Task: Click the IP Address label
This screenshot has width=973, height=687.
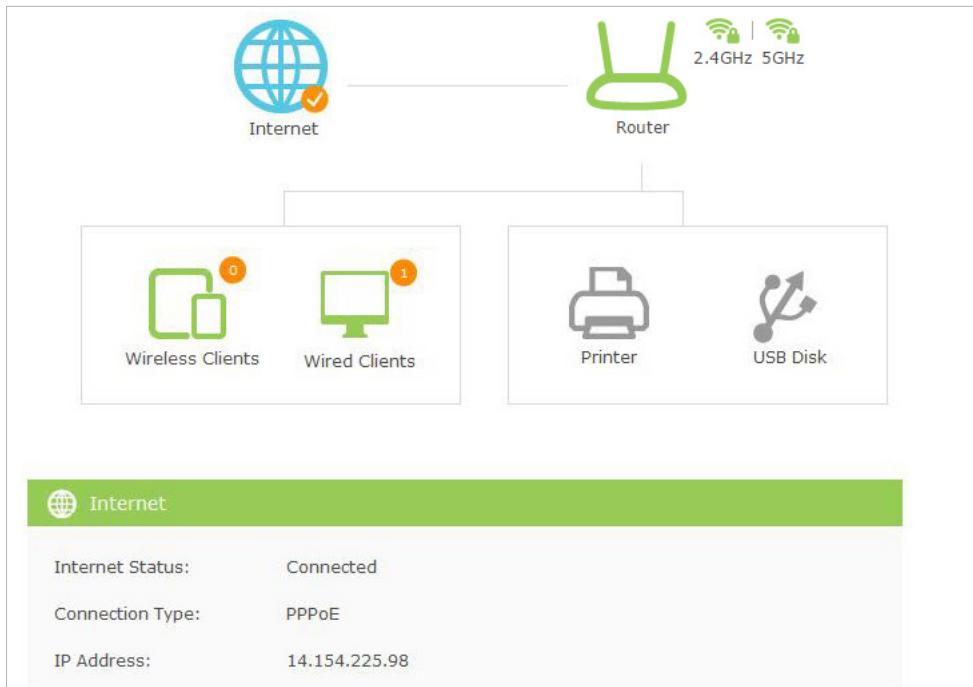Action: (102, 660)
